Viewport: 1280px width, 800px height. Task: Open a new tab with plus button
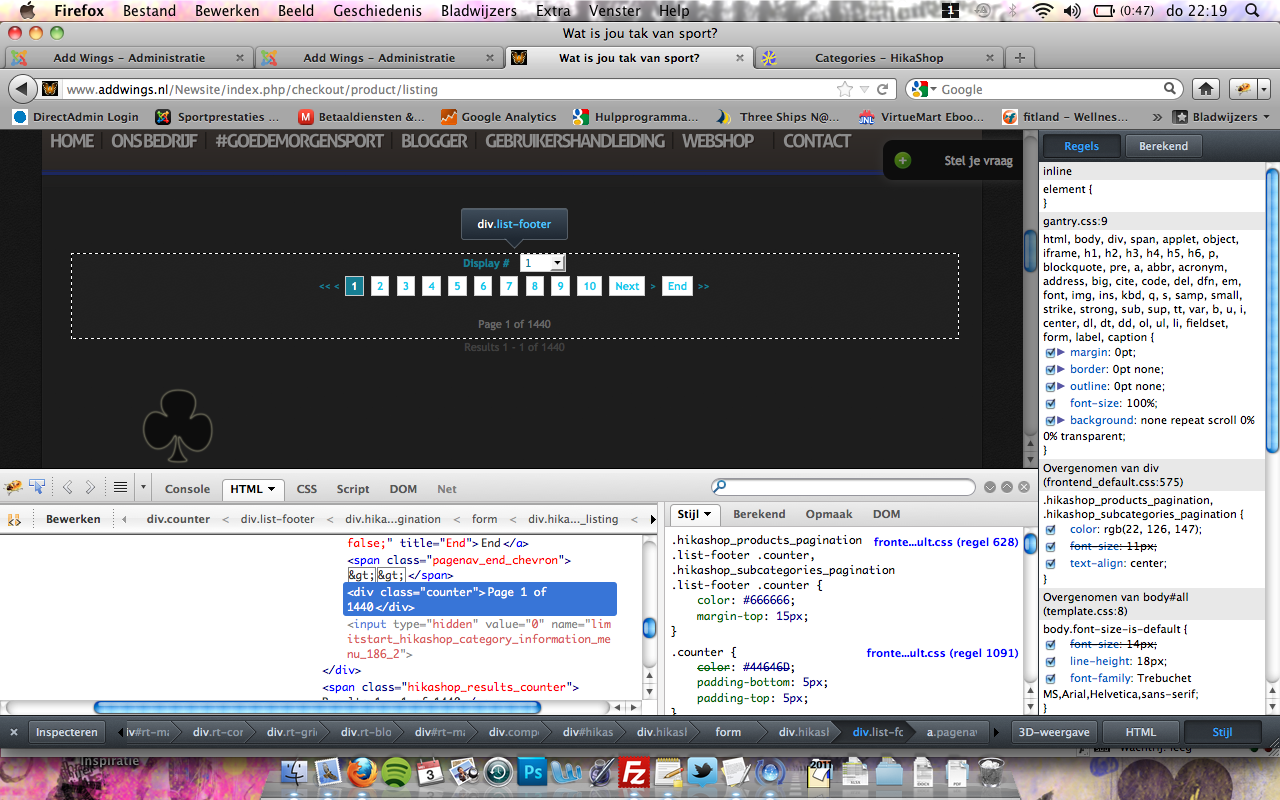pos(1019,57)
